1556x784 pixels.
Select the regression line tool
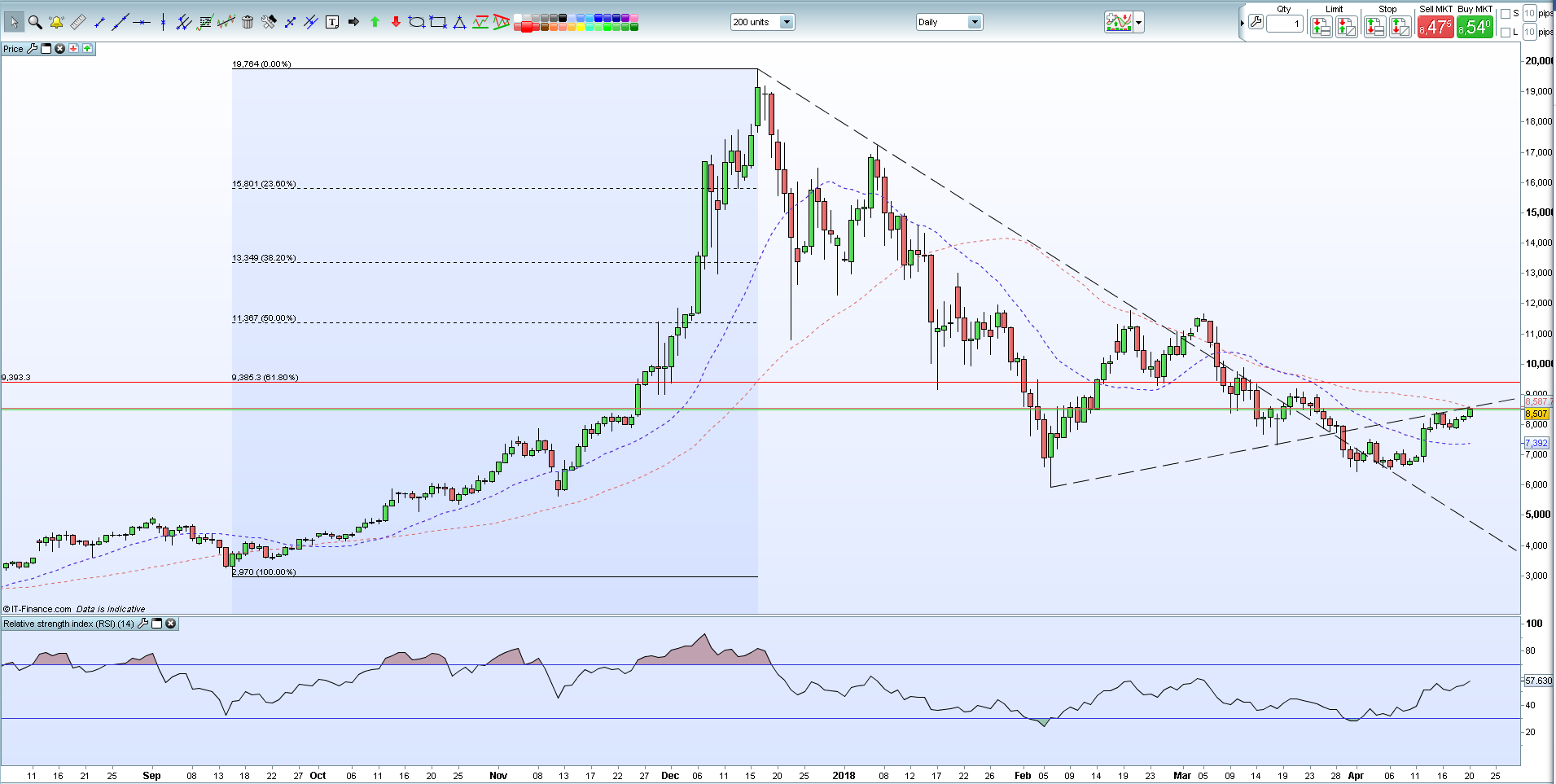(226, 23)
